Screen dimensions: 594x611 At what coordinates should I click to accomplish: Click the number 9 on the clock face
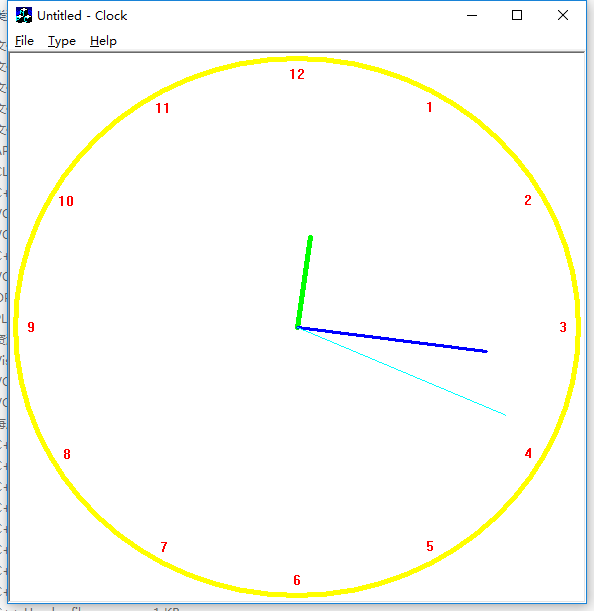click(31, 327)
